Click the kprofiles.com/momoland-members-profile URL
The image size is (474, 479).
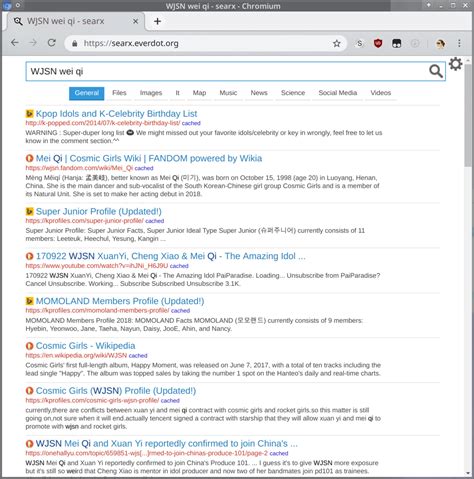tap(97, 311)
